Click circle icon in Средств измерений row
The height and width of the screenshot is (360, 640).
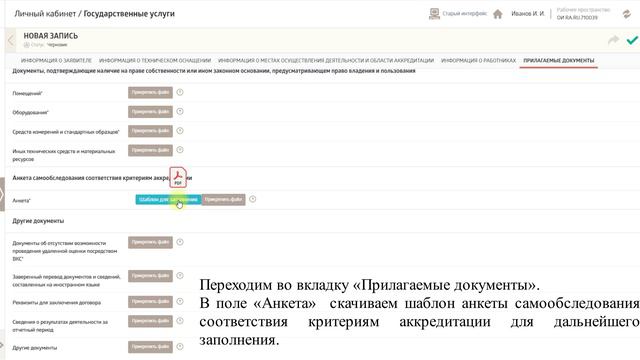[x=180, y=131]
